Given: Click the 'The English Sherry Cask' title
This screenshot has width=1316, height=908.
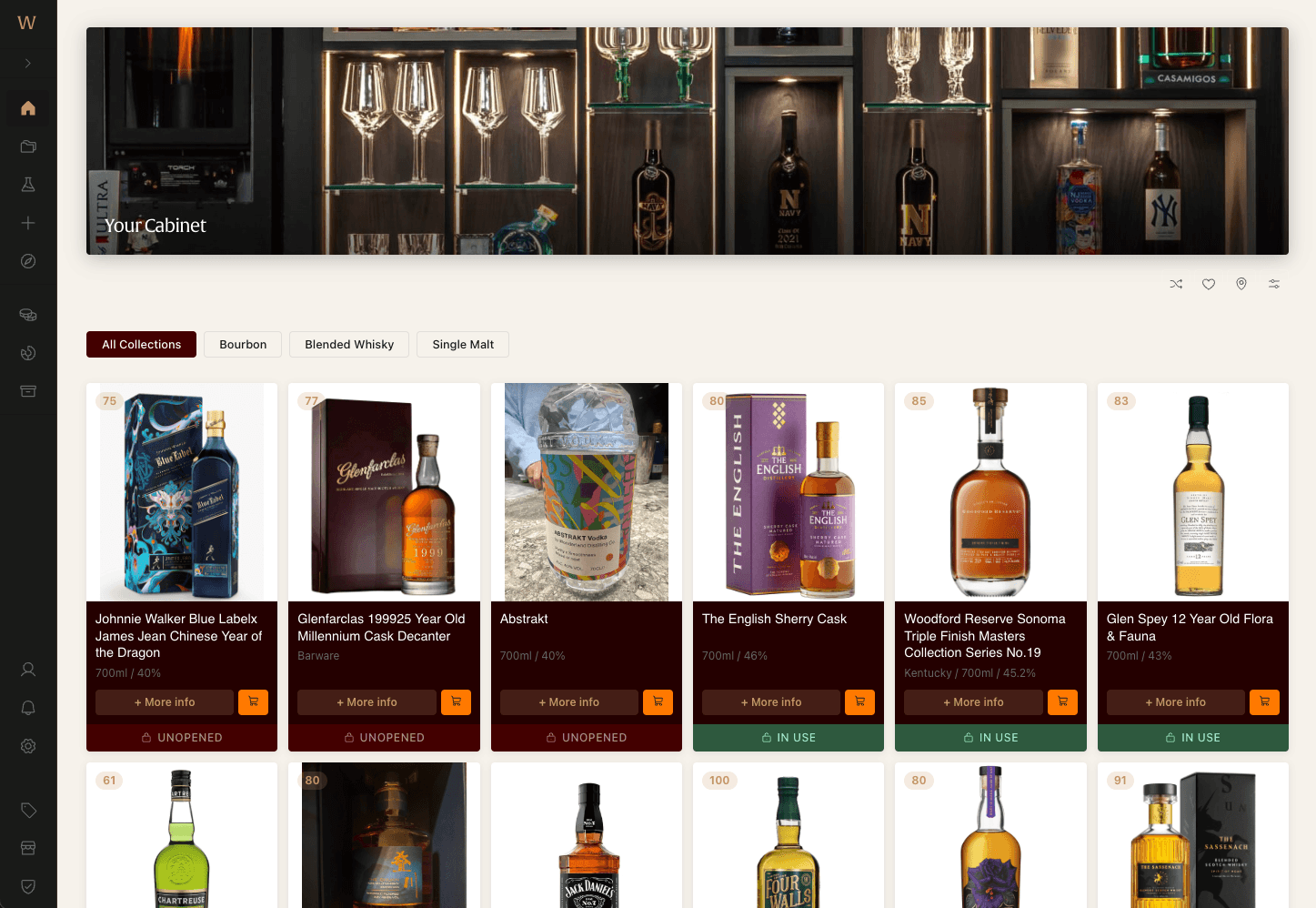Looking at the screenshot, I should [x=774, y=619].
